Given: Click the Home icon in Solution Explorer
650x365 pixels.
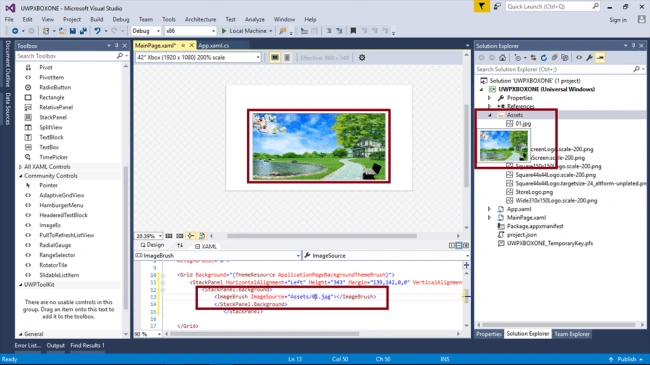Looking at the screenshot, I should (x=502, y=58).
